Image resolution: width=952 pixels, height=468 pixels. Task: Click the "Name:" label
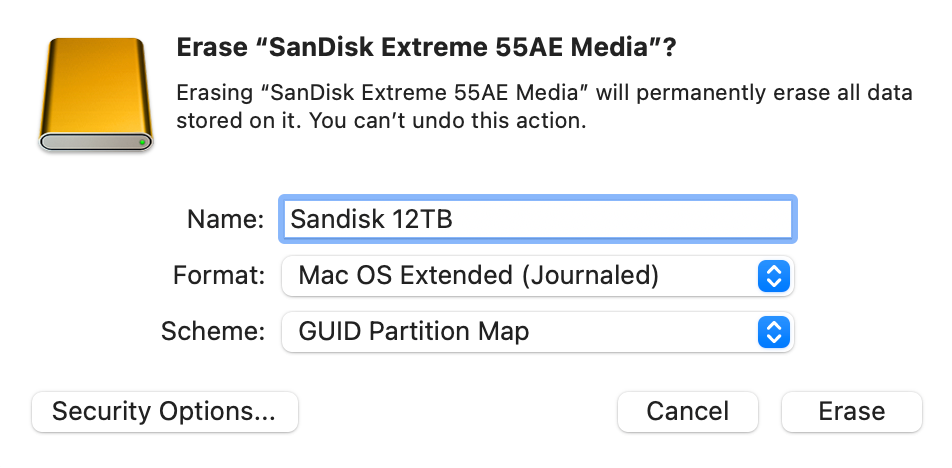coord(226,219)
